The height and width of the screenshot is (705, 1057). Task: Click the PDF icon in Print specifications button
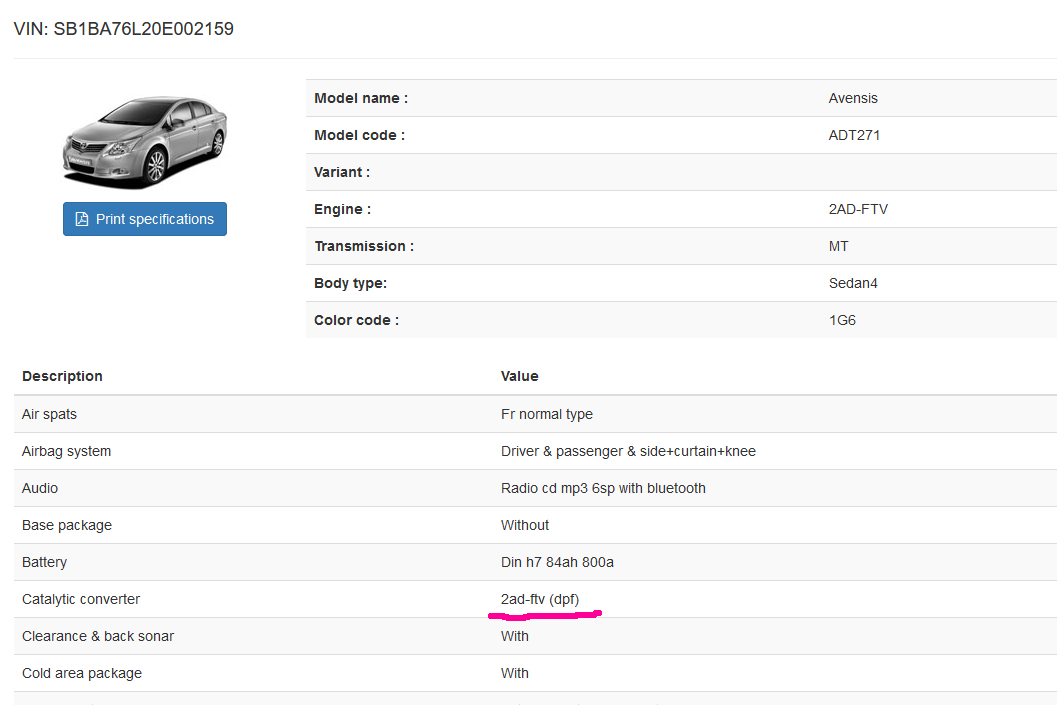[82, 219]
